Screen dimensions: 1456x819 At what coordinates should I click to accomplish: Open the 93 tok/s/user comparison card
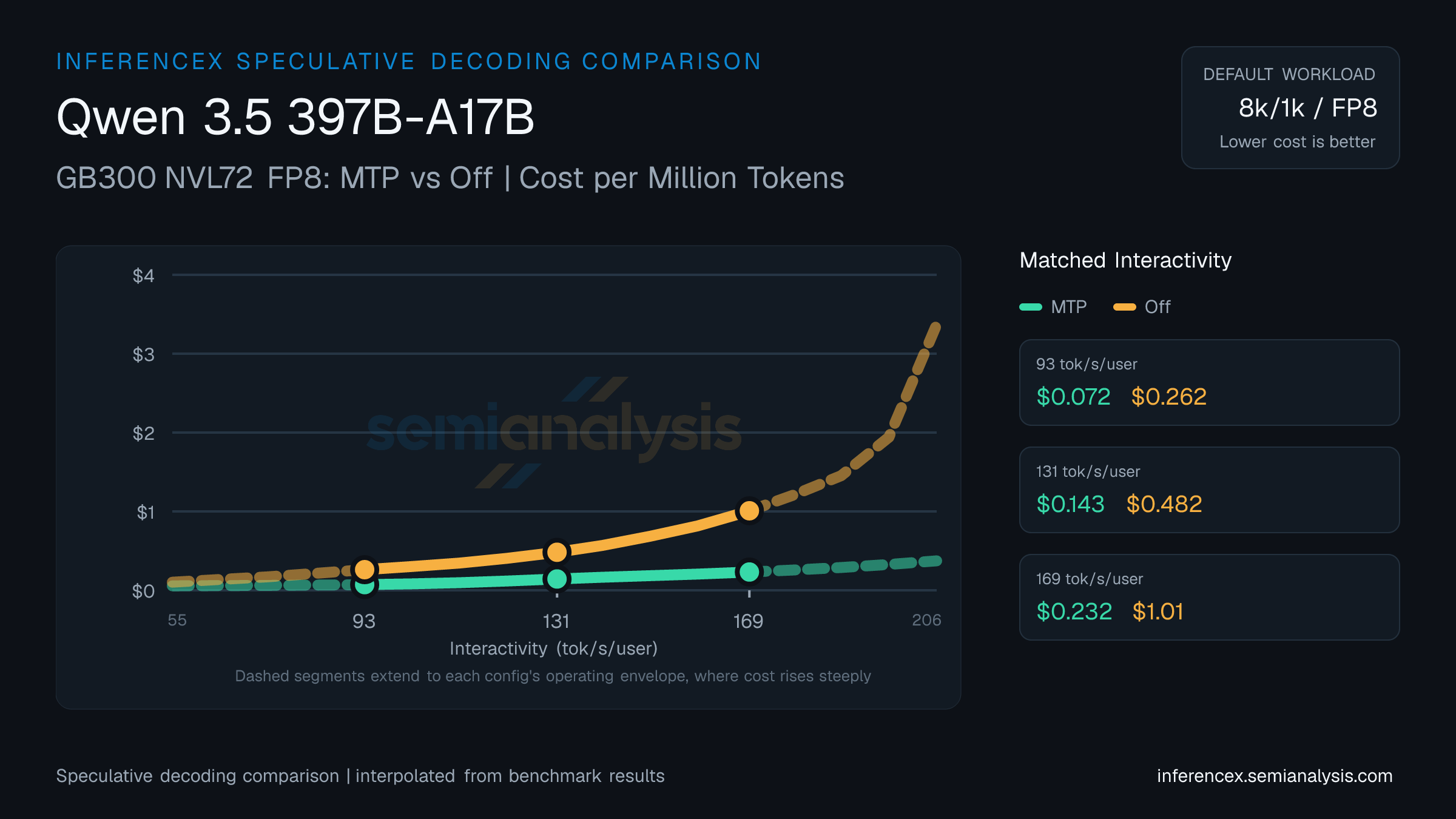[1209, 382]
